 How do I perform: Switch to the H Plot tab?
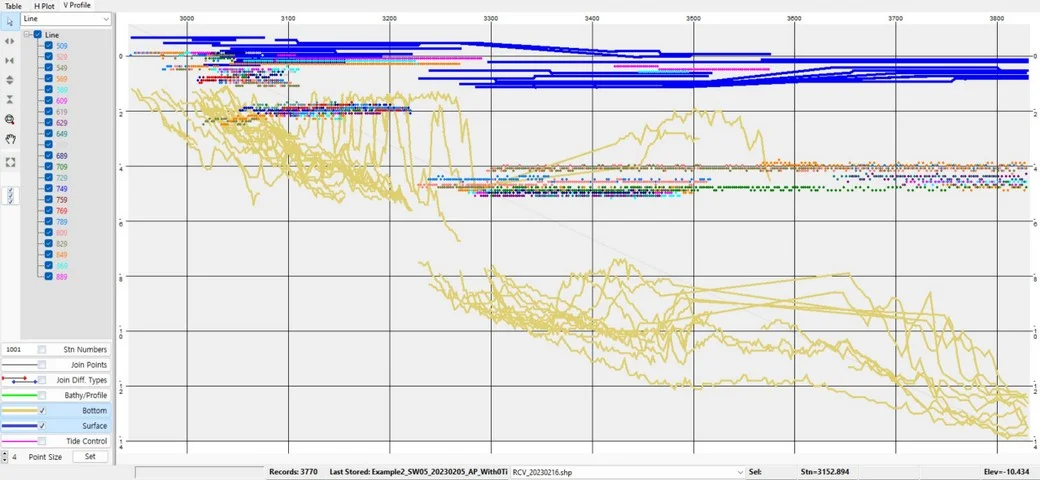(x=45, y=6)
